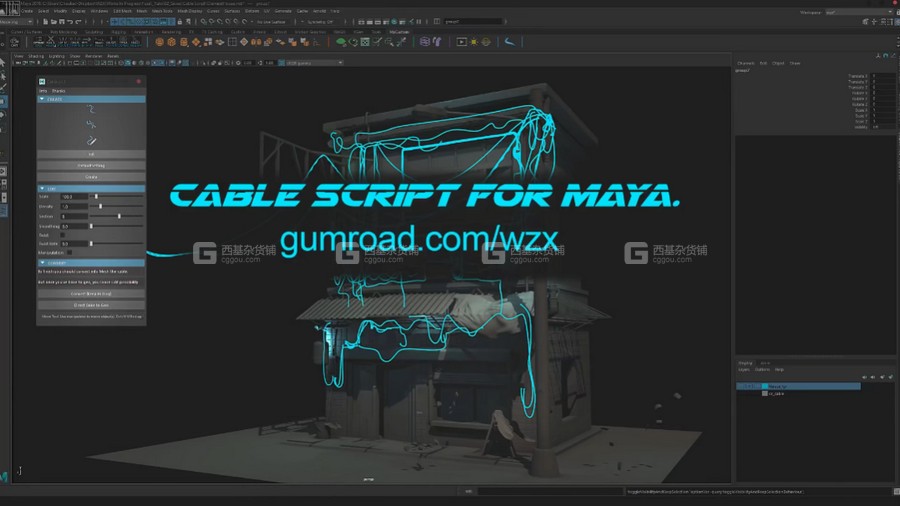Open the Deform menu
The image size is (900, 506).
coord(252,11)
